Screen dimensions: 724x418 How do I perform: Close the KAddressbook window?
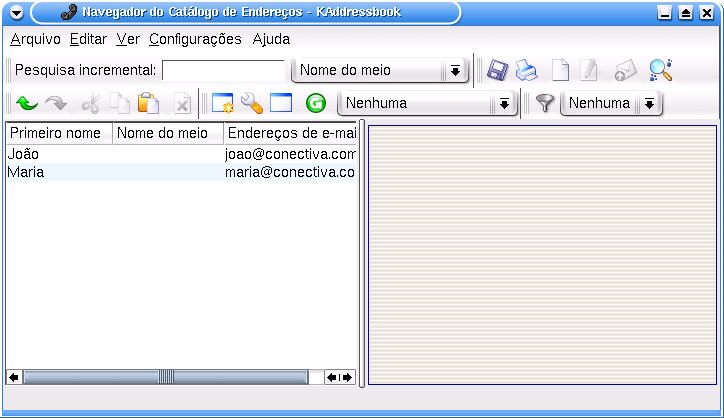(707, 13)
